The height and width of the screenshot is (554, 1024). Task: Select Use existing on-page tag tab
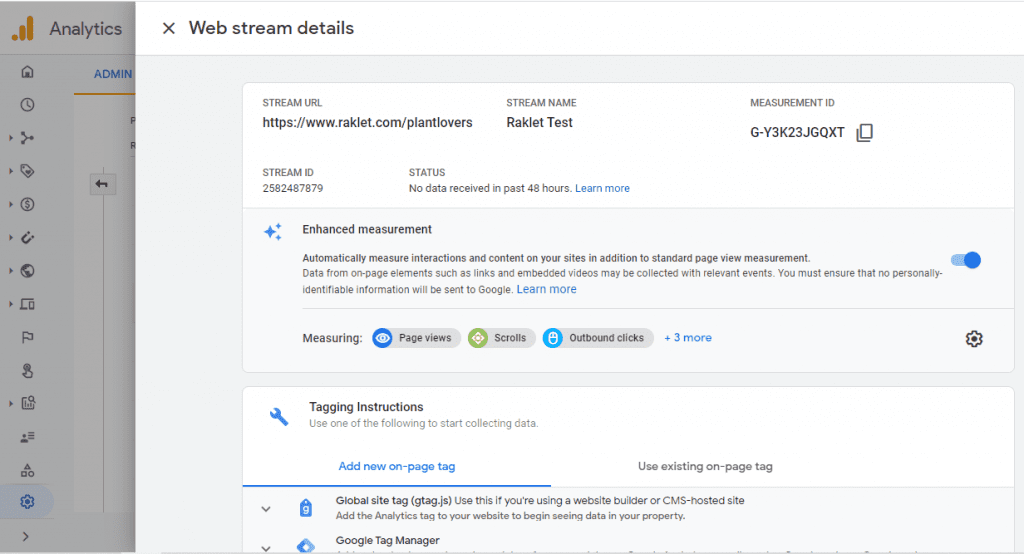705,466
